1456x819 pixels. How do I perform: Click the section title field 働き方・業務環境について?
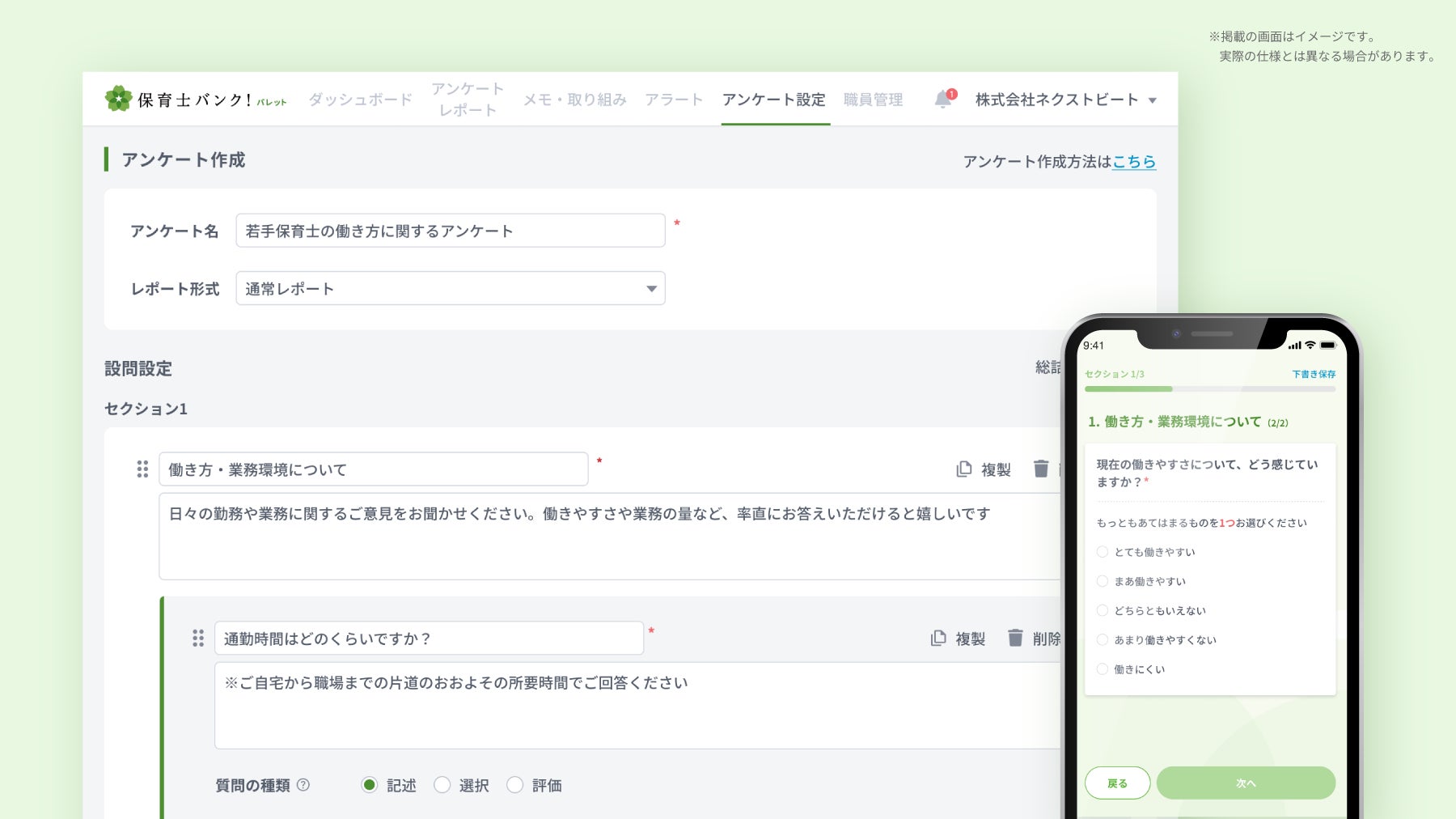pos(374,469)
